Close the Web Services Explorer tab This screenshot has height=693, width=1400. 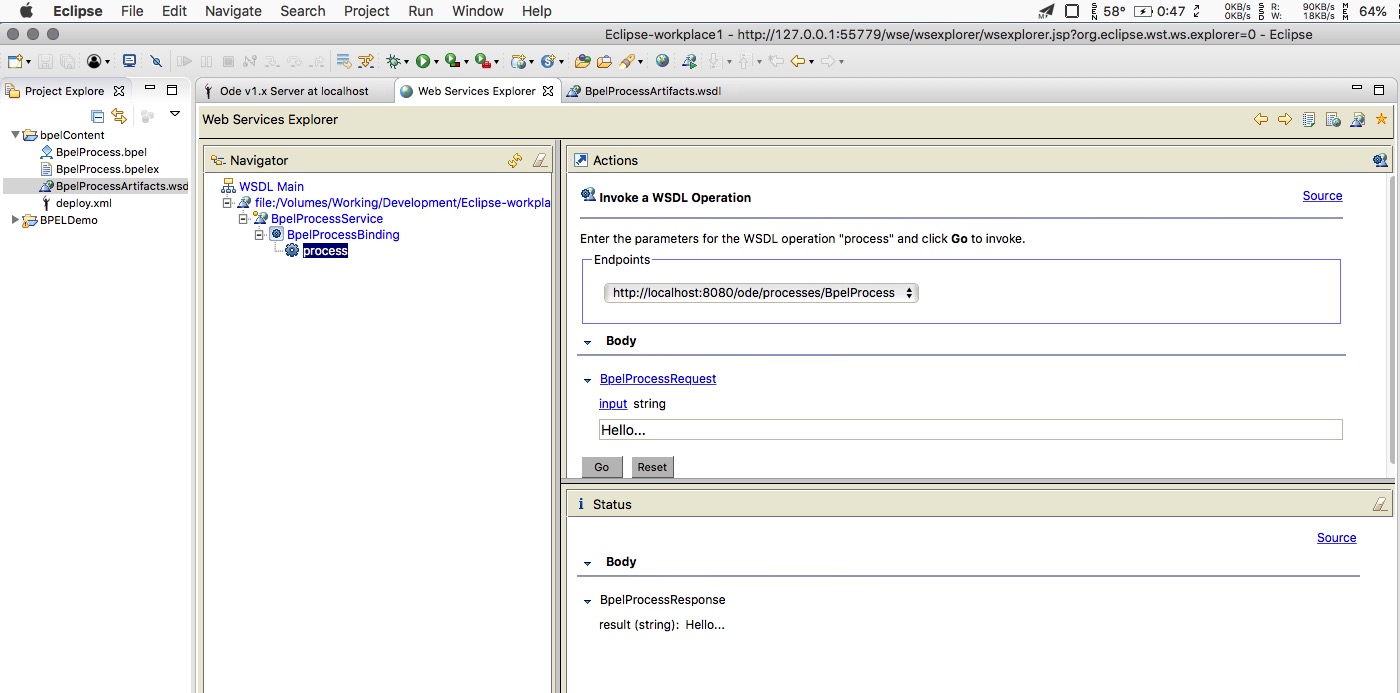547,91
